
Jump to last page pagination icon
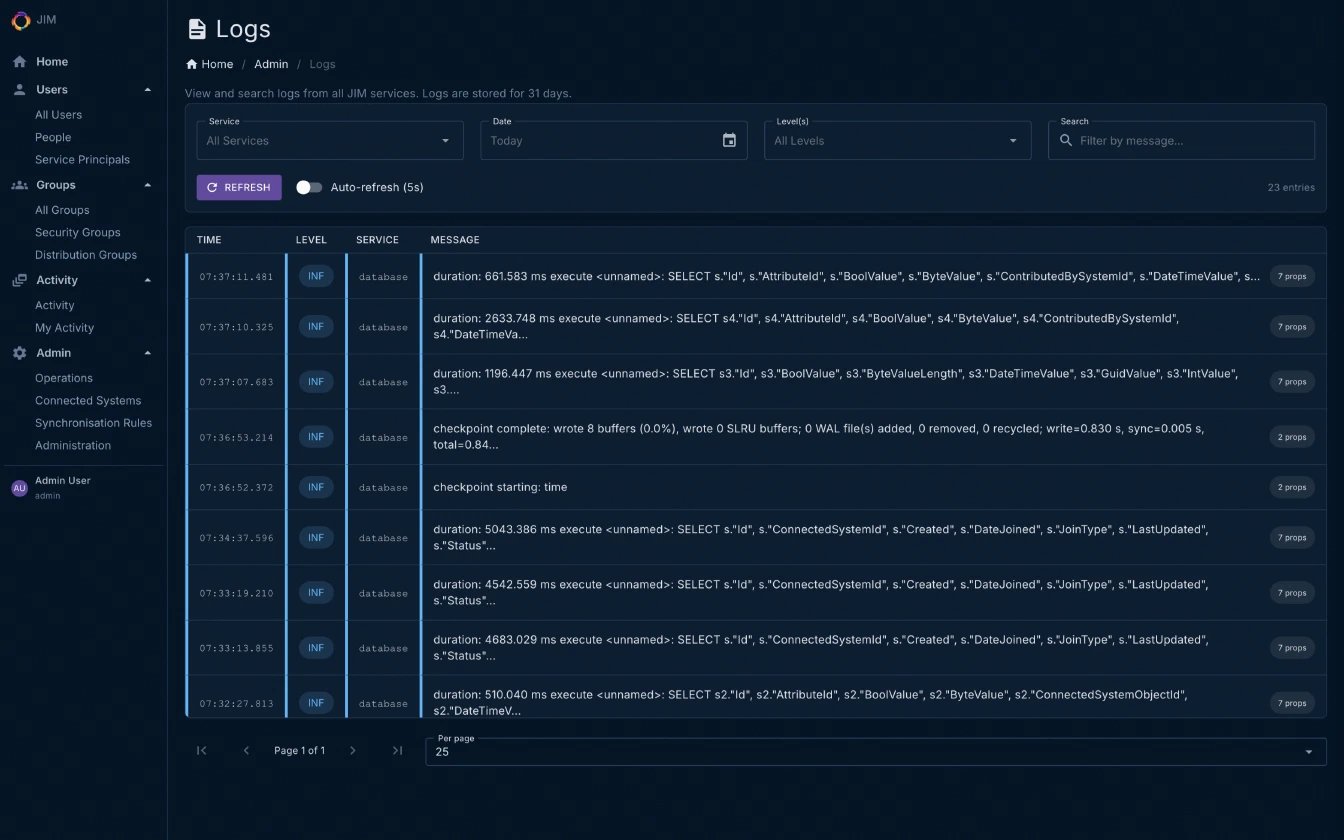[397, 751]
